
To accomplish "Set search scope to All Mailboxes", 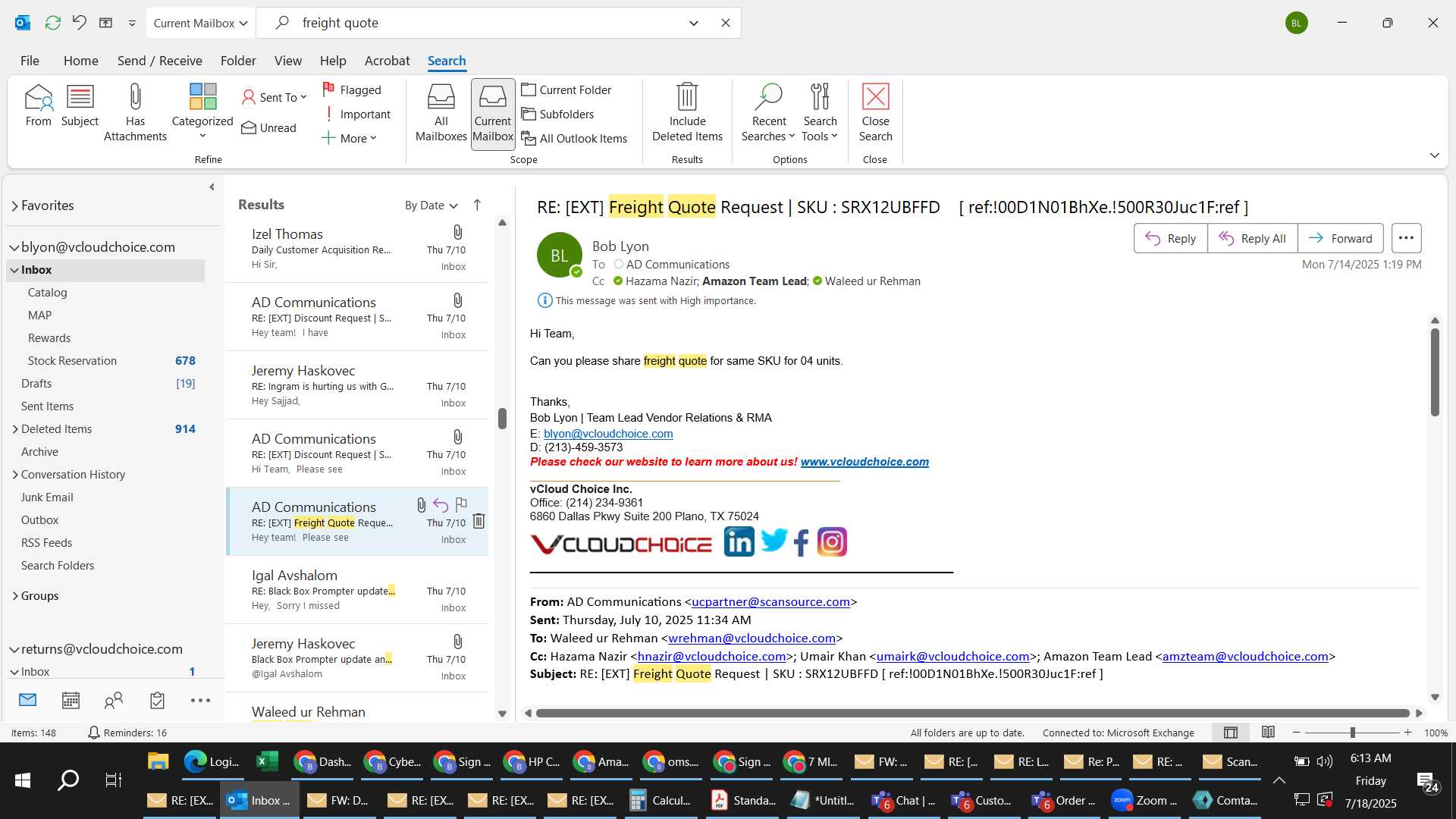I will click(441, 112).
